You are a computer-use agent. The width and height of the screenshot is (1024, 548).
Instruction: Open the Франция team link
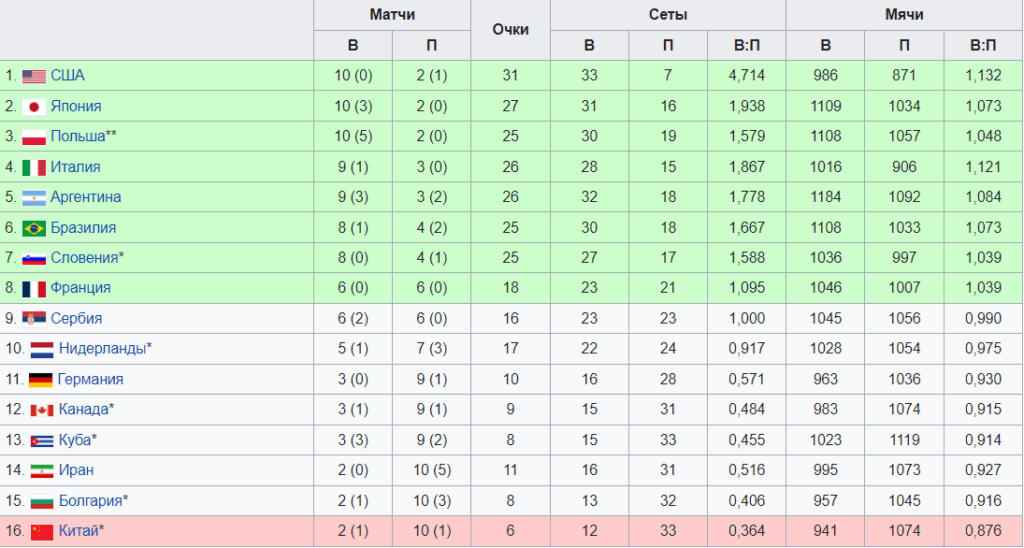point(80,288)
